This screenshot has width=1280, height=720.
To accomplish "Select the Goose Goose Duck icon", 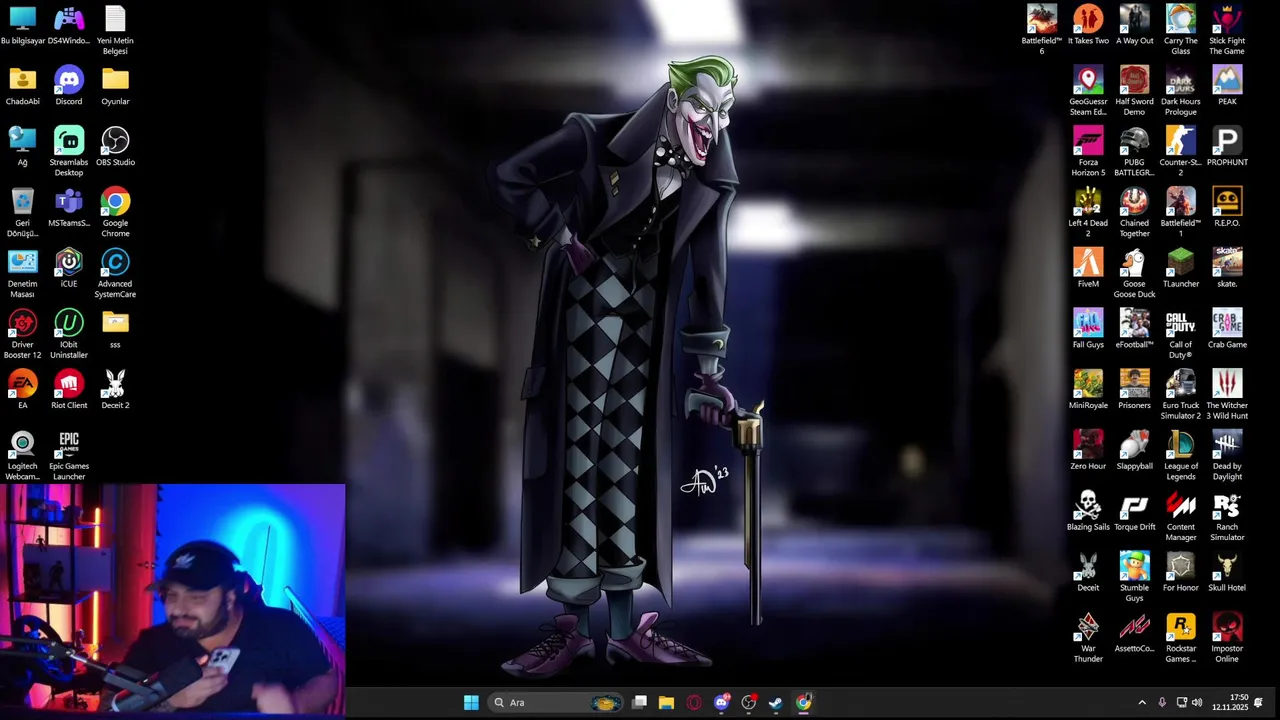I will tap(1134, 262).
